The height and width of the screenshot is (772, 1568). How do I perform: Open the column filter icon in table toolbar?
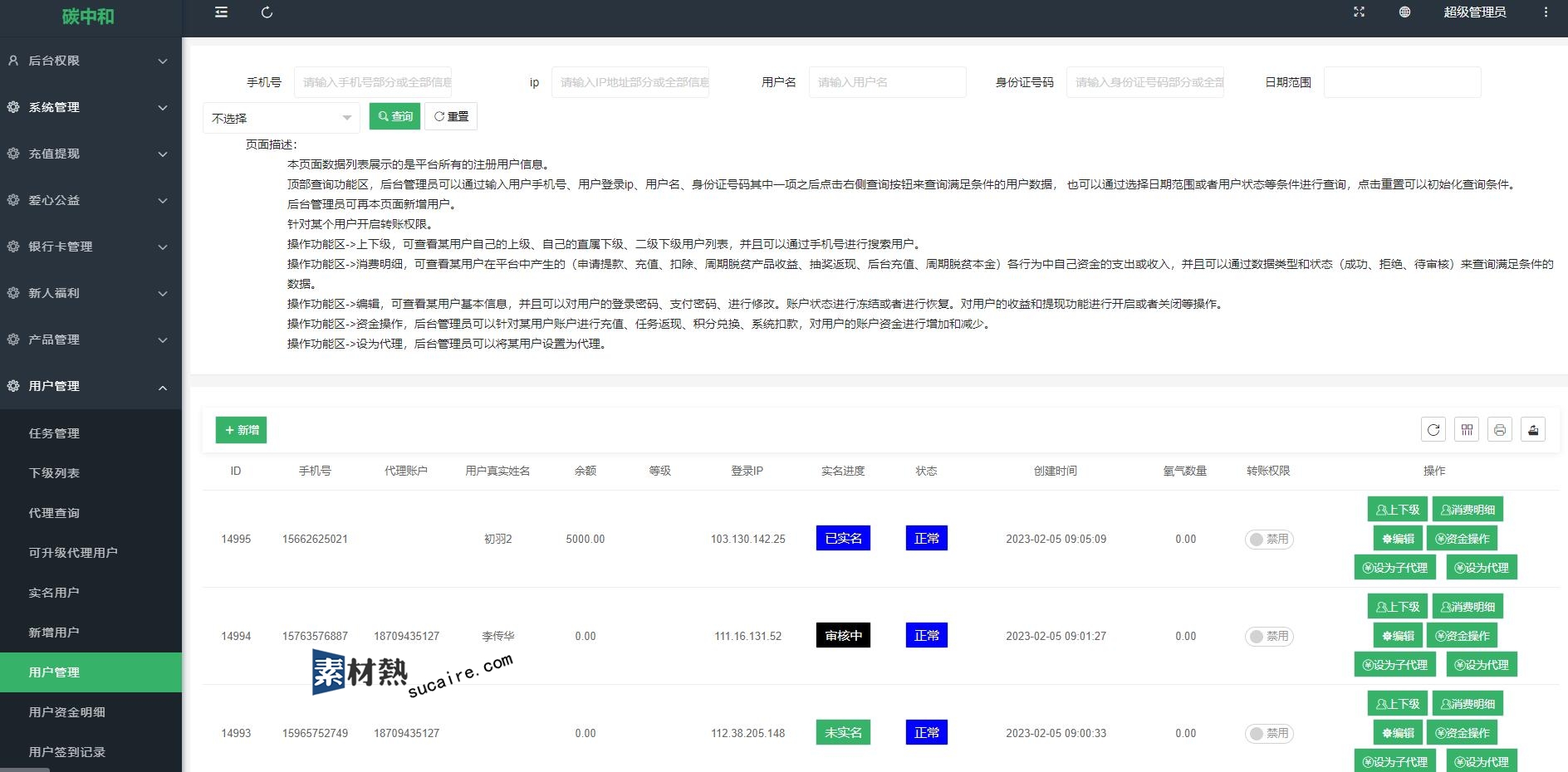[1467, 429]
